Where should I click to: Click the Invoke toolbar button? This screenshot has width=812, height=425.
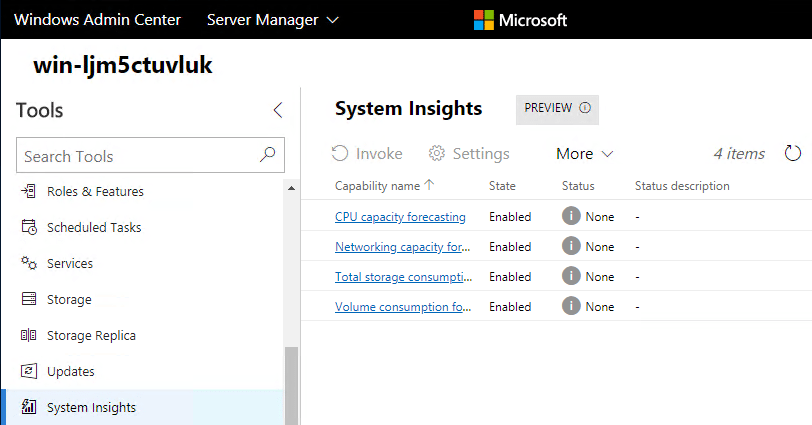[x=367, y=153]
